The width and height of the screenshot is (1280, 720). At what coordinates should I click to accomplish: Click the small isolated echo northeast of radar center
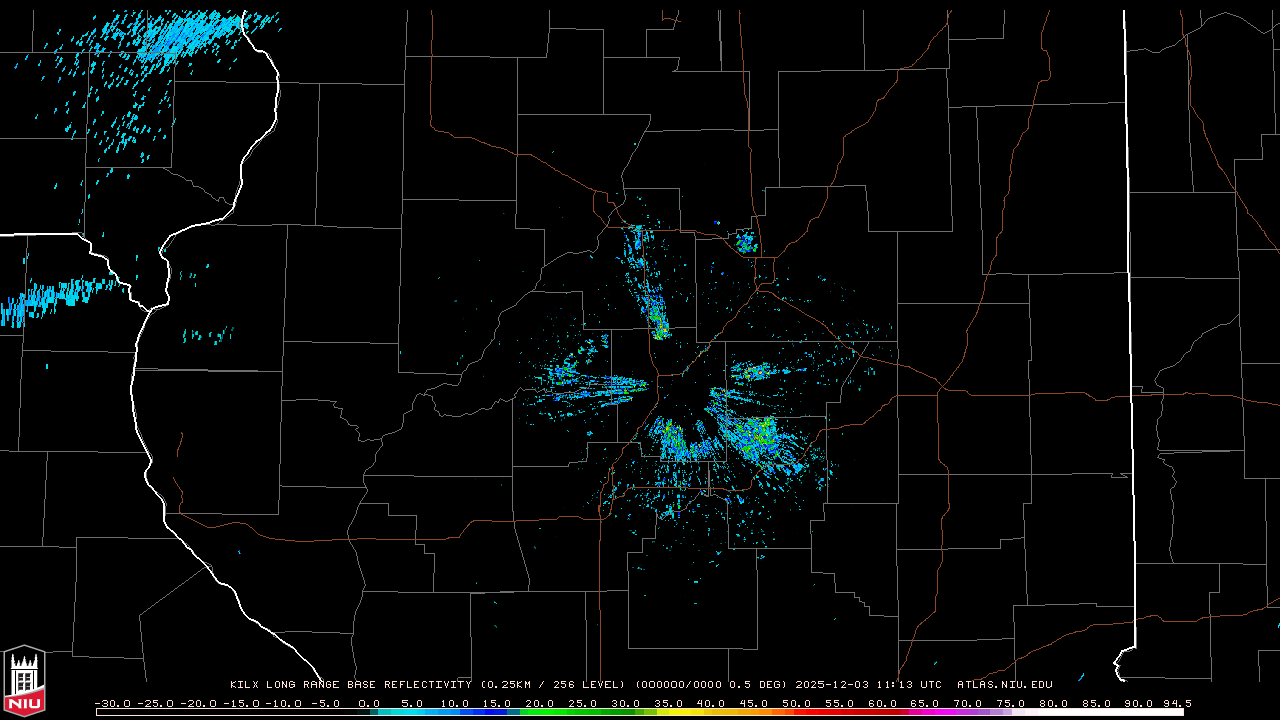point(745,241)
